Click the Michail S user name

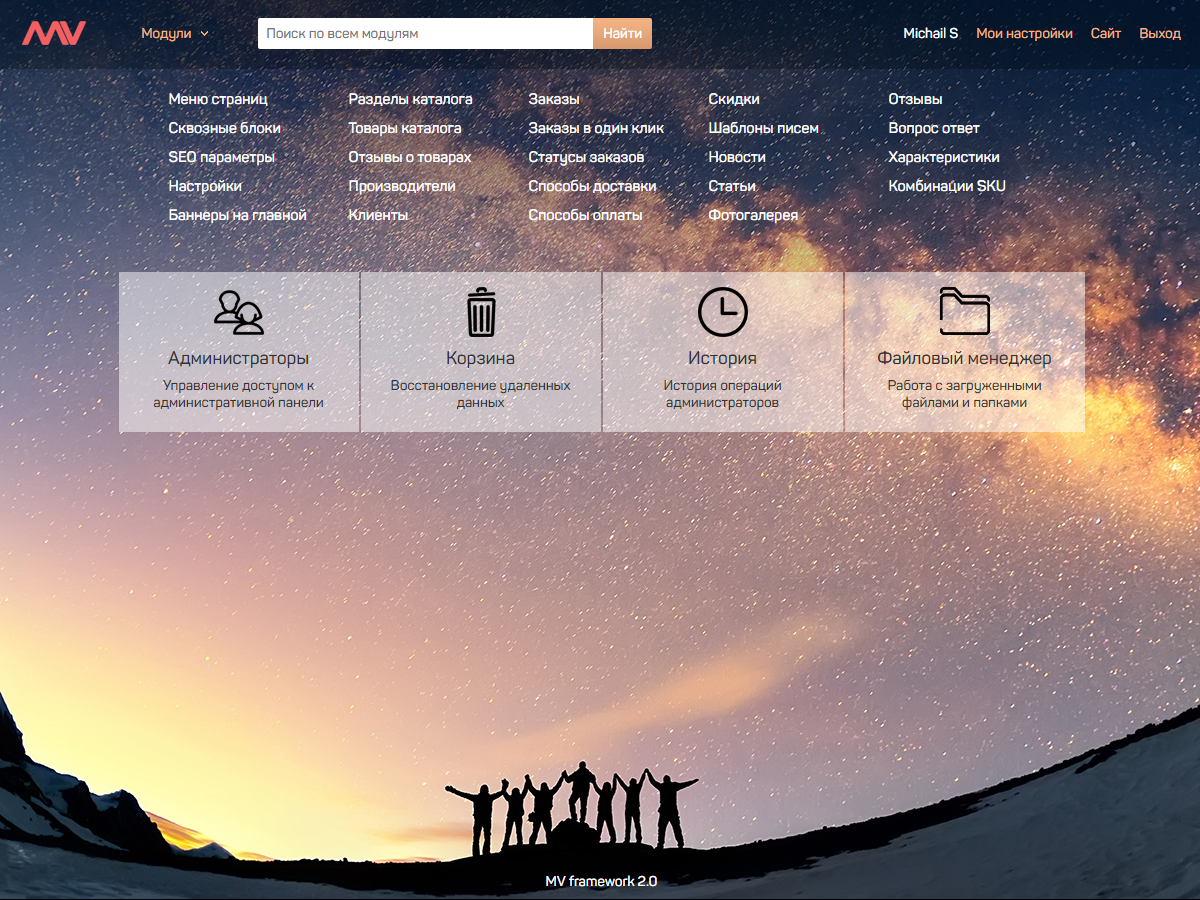pos(930,33)
